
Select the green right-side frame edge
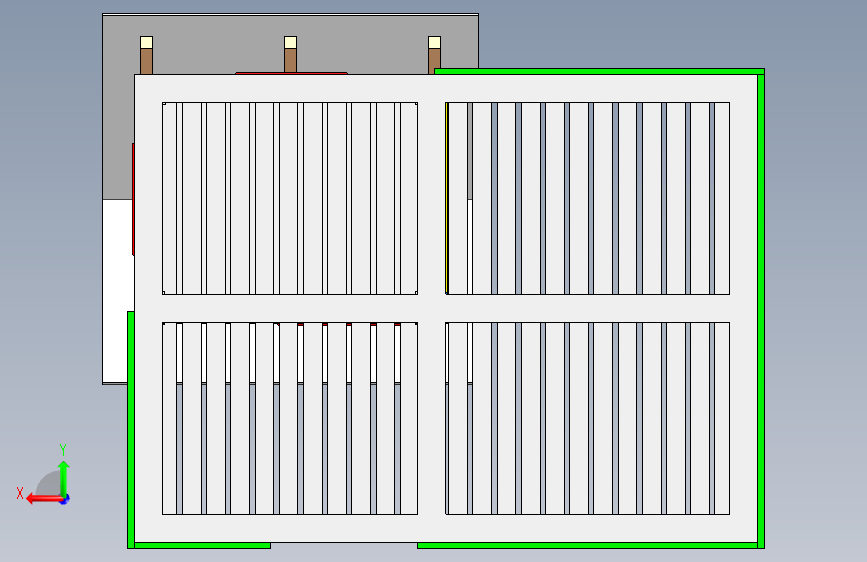(761, 310)
